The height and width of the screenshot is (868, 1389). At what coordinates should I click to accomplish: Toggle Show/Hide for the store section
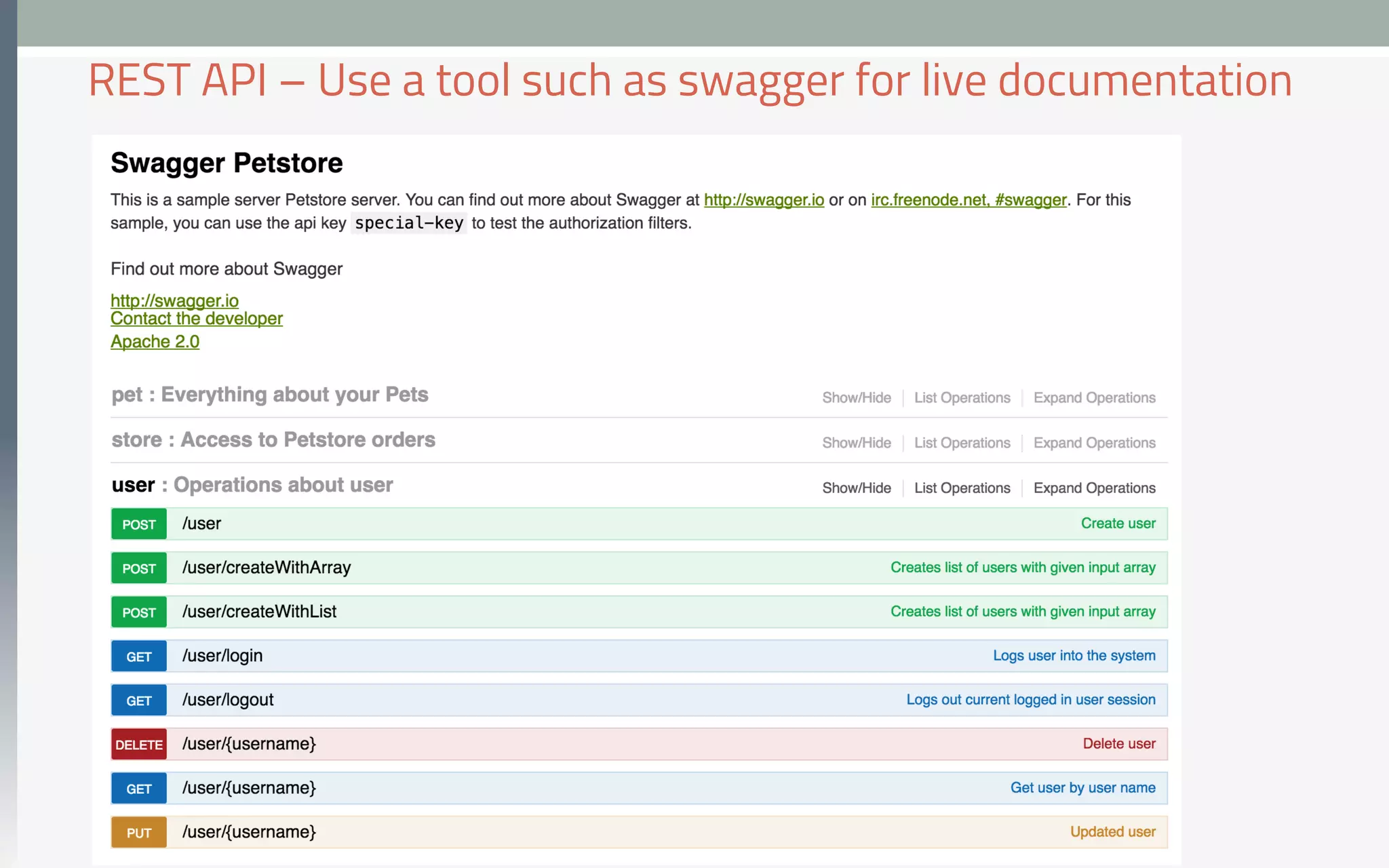pyautogui.click(x=856, y=443)
